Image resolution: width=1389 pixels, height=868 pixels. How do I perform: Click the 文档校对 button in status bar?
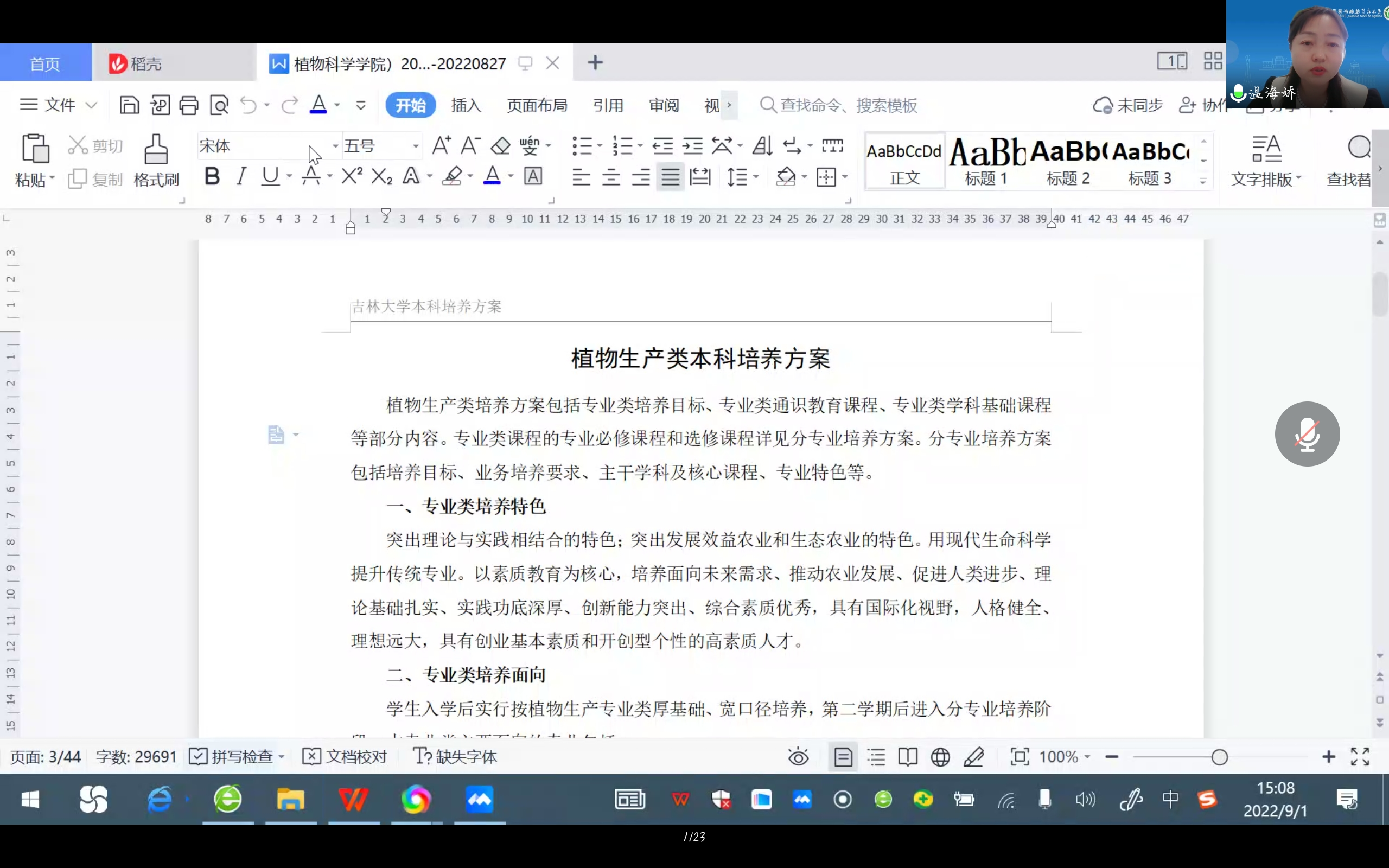click(345, 757)
